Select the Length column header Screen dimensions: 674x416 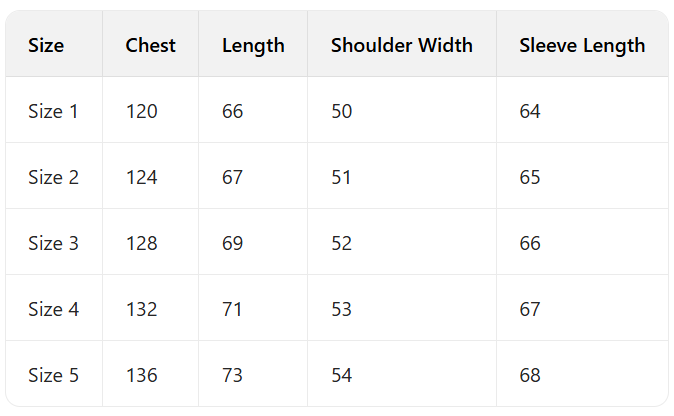253,45
